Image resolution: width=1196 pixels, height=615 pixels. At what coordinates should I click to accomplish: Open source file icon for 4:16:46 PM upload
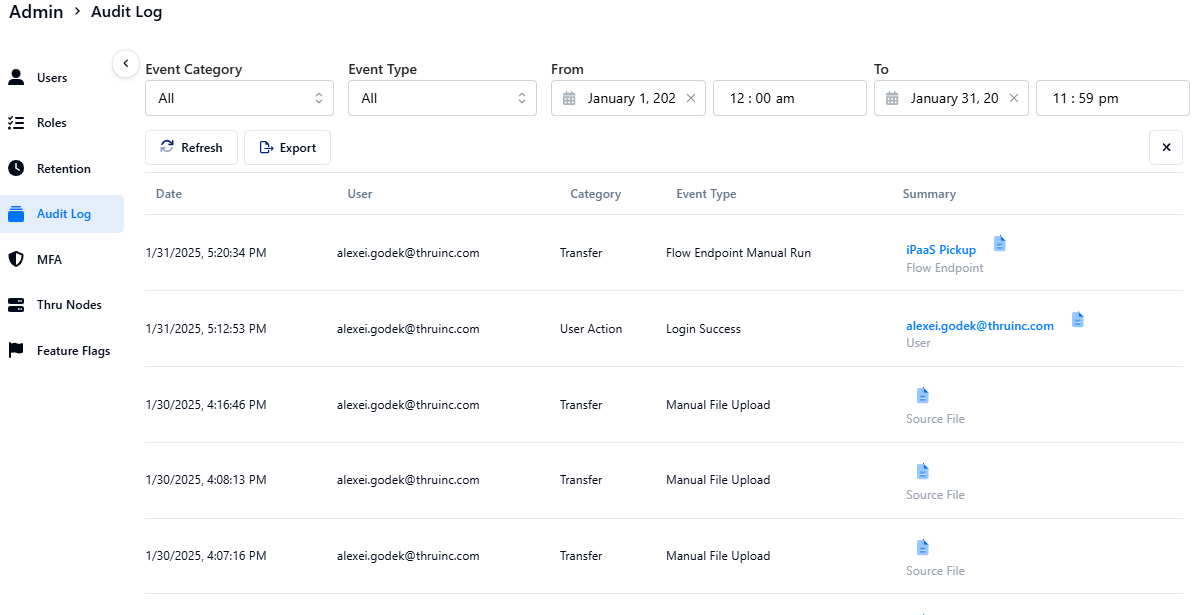(922, 395)
